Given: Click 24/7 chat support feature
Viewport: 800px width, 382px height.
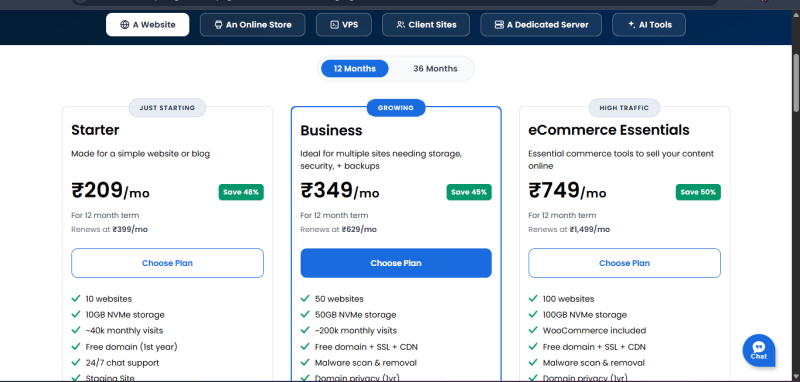Looking at the screenshot, I should point(122,363).
